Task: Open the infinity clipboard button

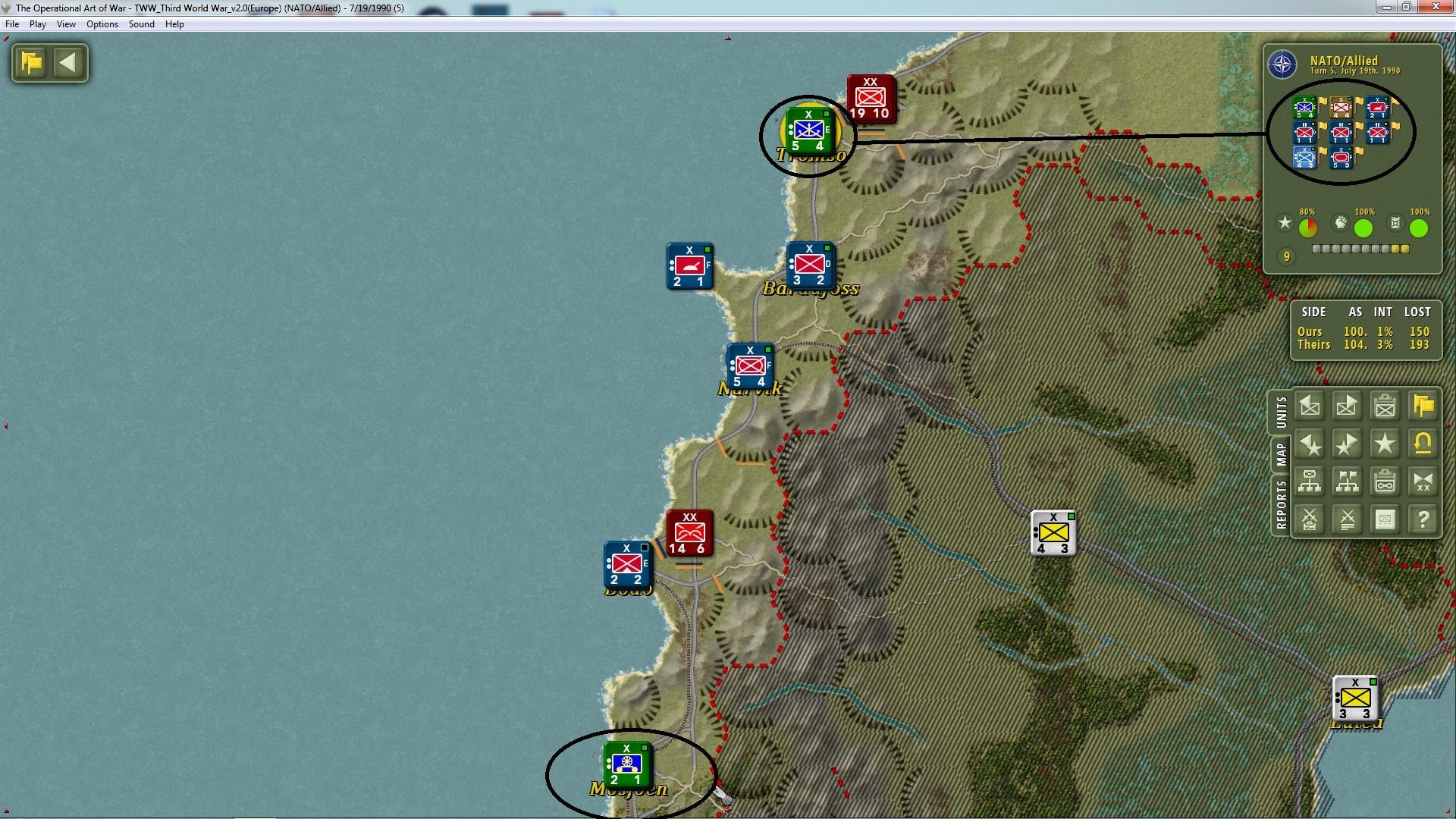Action: 1385,482
